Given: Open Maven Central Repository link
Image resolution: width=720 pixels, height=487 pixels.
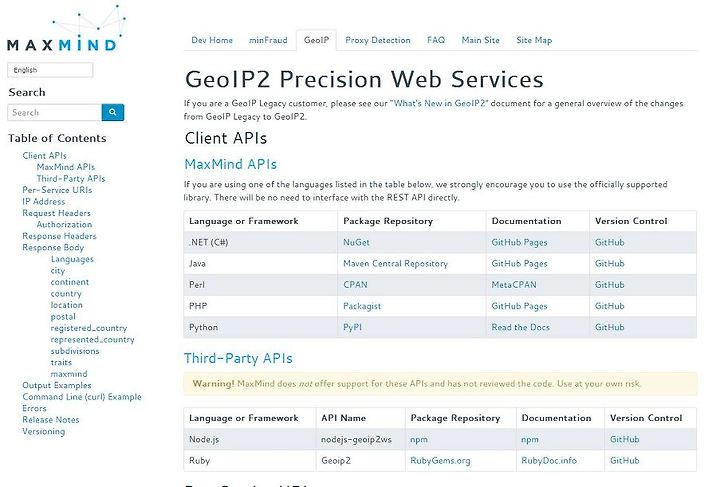Looking at the screenshot, I should tap(395, 263).
